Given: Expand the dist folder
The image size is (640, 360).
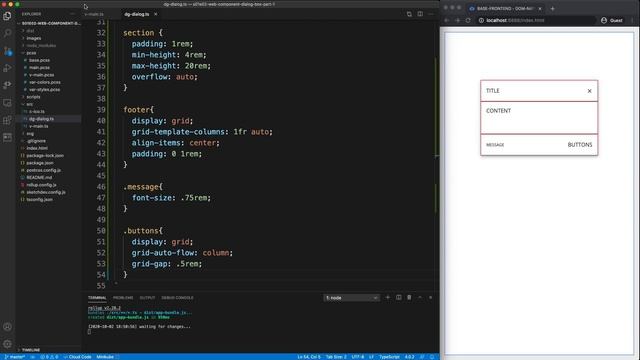Looking at the screenshot, I should pos(30,31).
